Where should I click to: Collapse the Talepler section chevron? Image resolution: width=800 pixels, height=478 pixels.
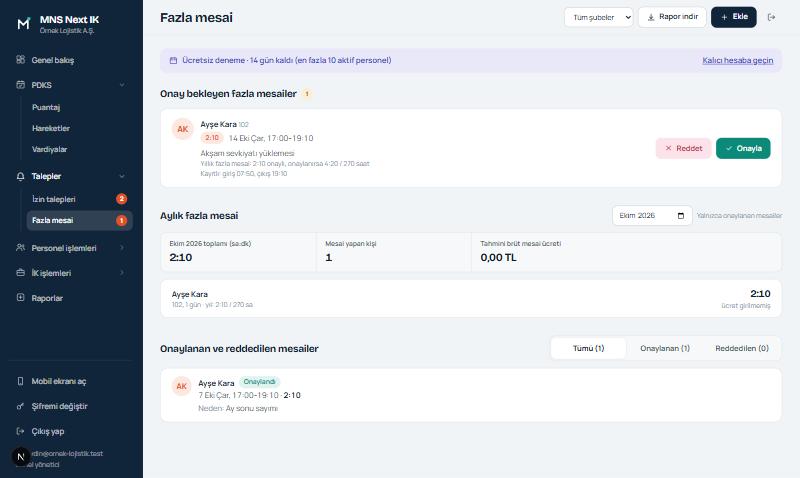(x=122, y=176)
